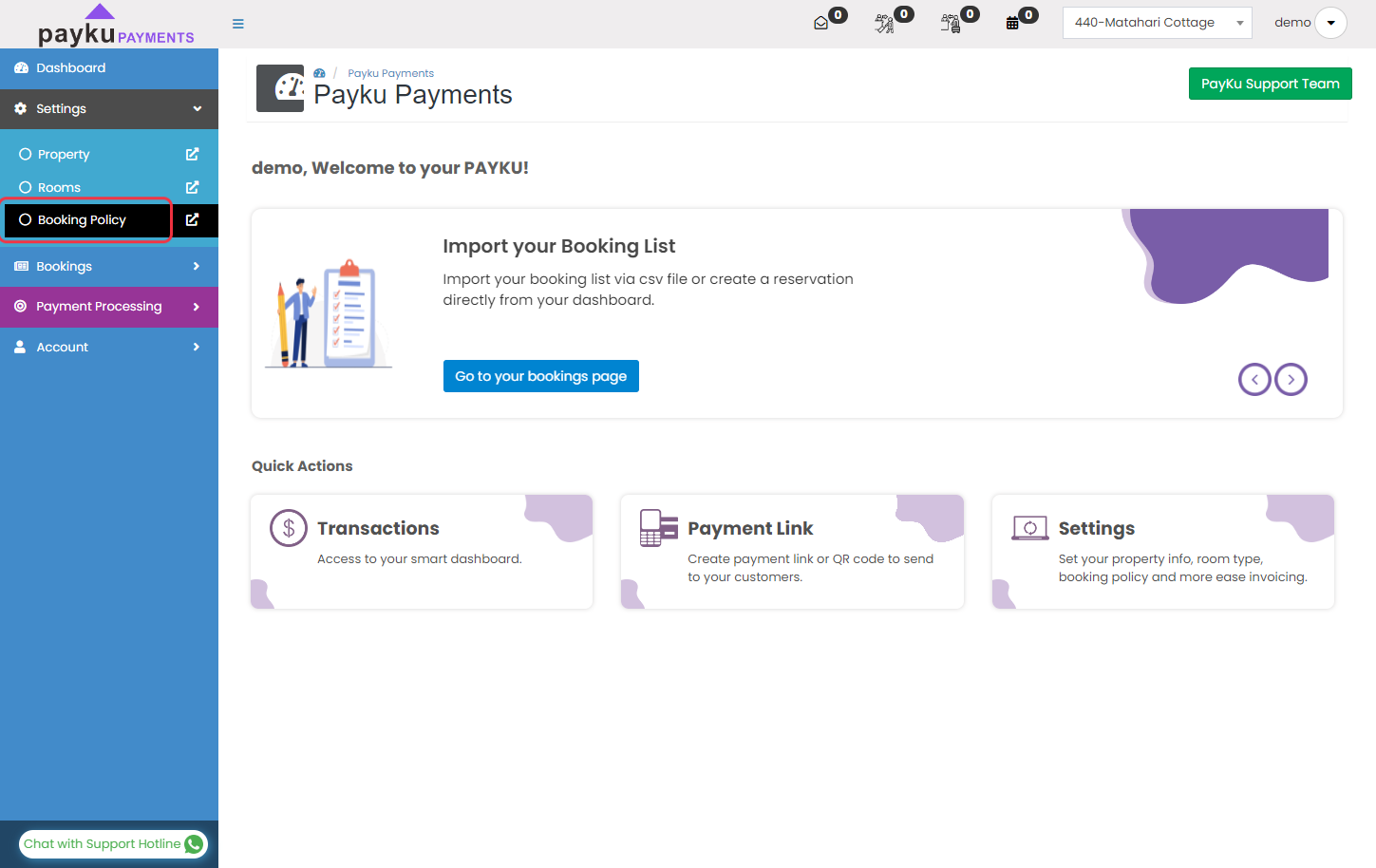Click Go to your bookings page
1376x868 pixels.
[x=540, y=376]
